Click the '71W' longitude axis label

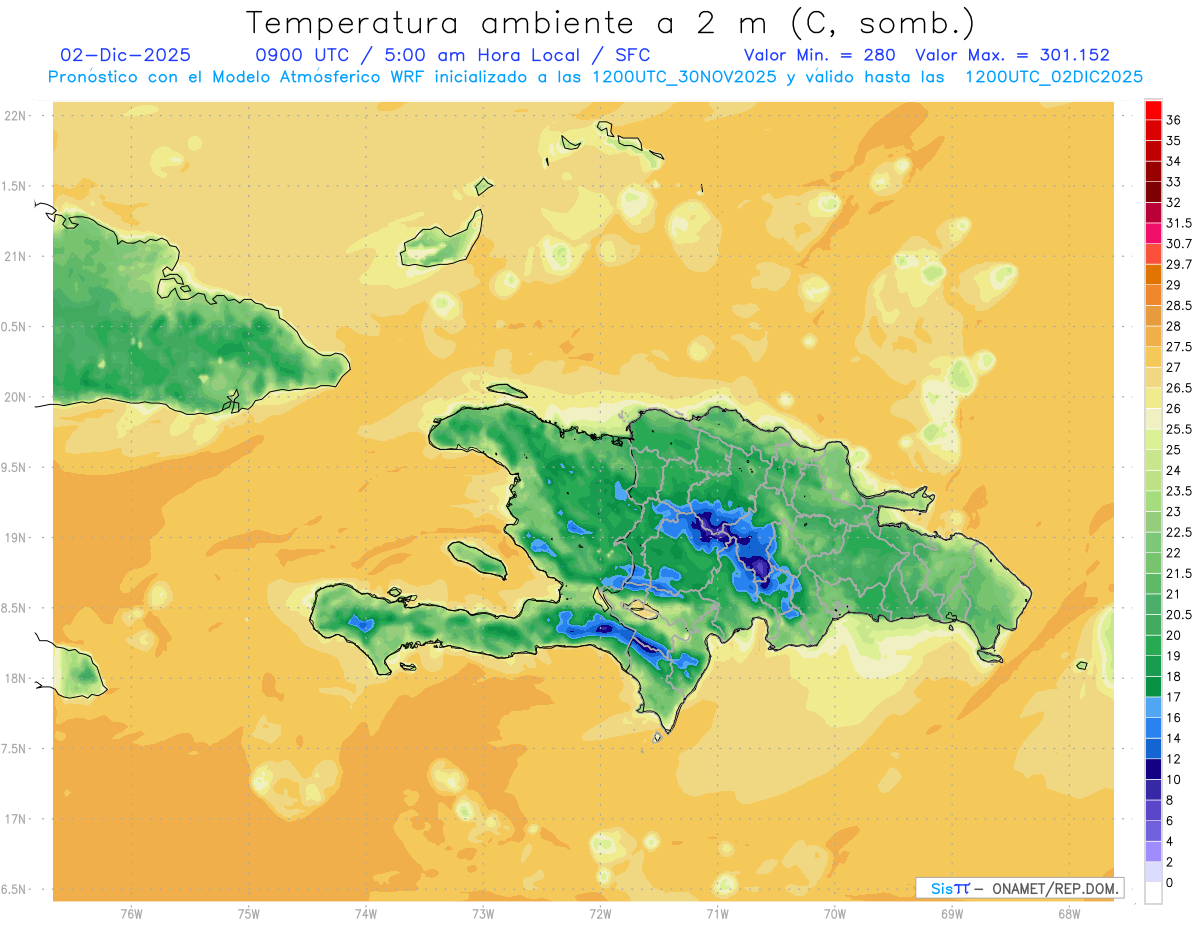pos(717,914)
